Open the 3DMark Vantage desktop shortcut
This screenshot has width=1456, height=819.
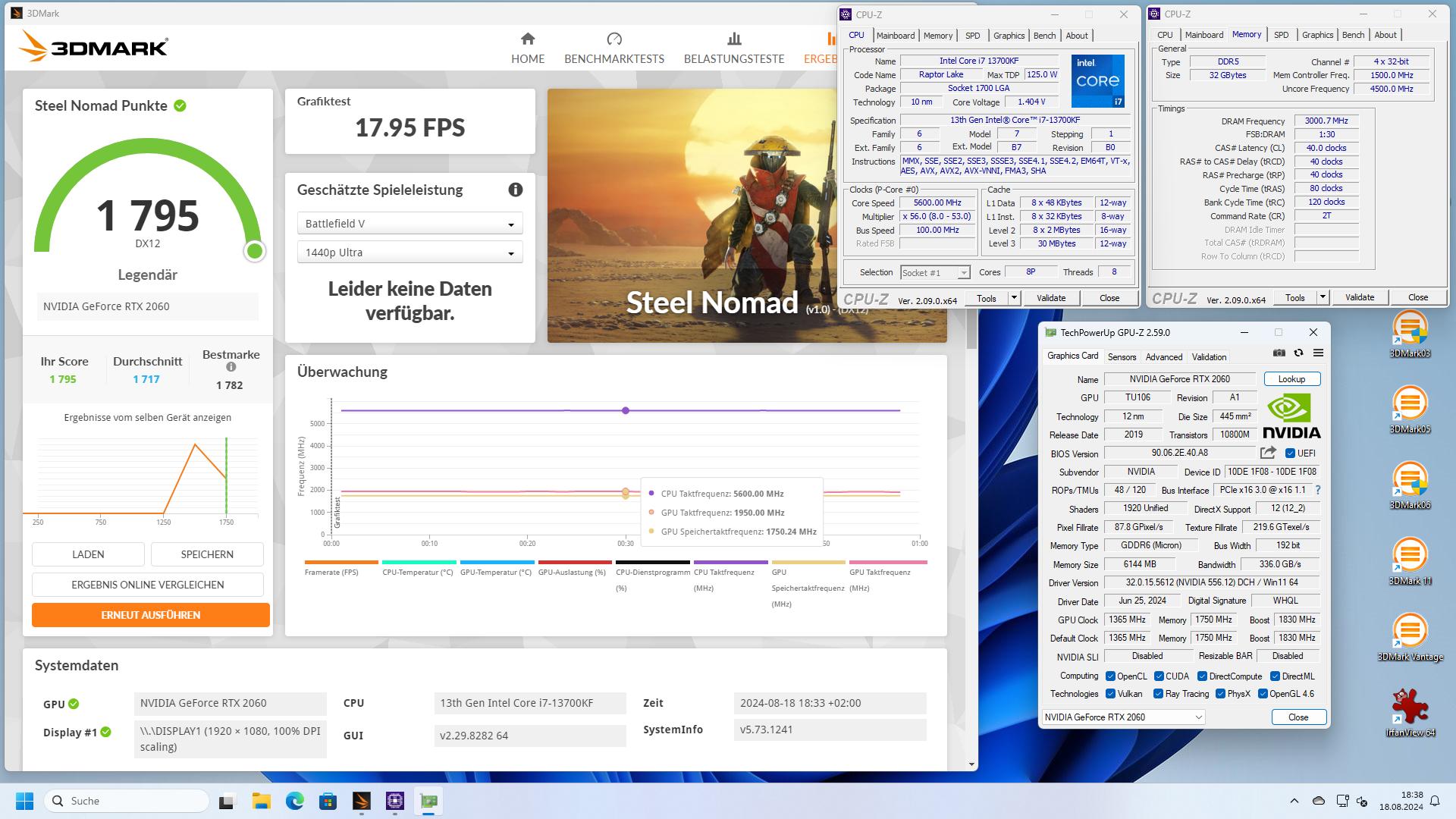tap(1410, 637)
